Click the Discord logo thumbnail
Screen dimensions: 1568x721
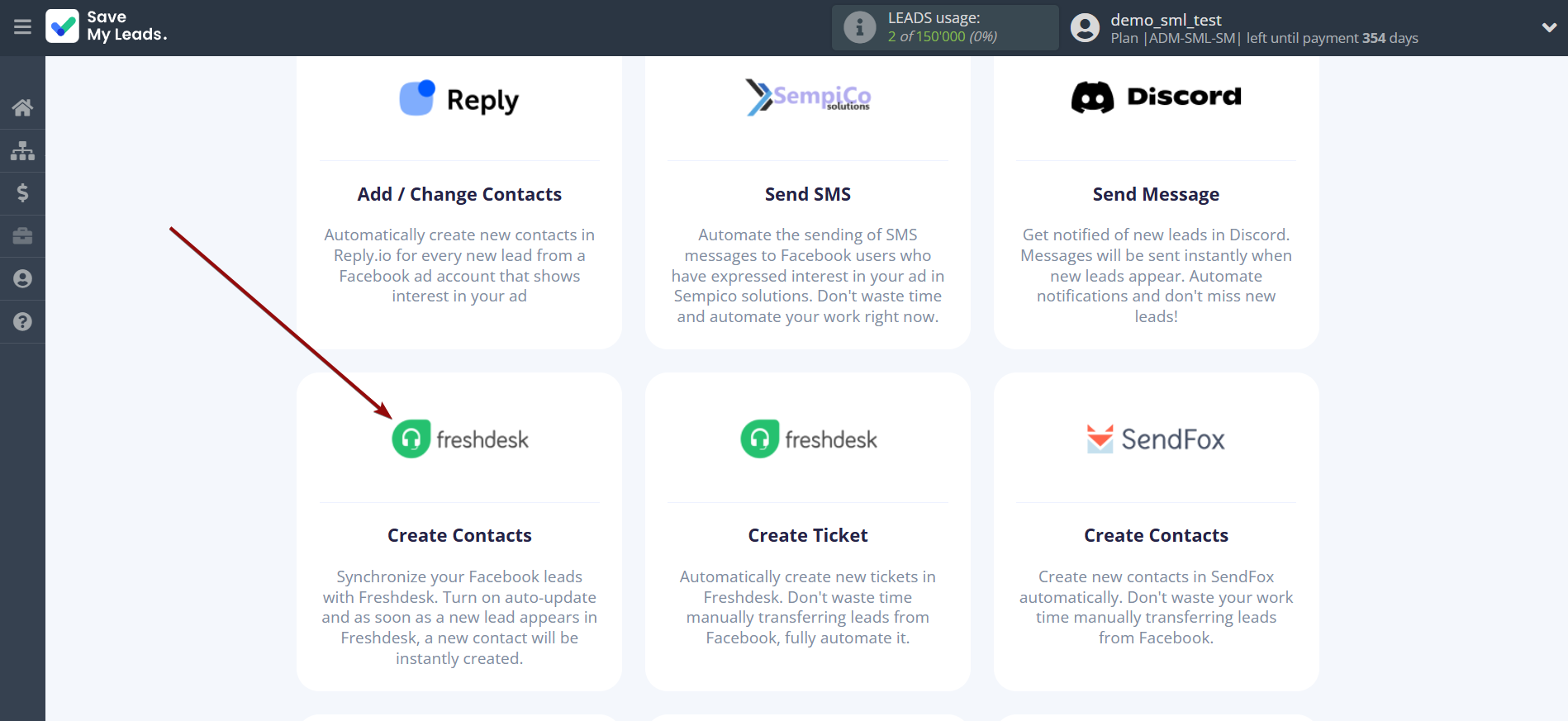click(1156, 97)
